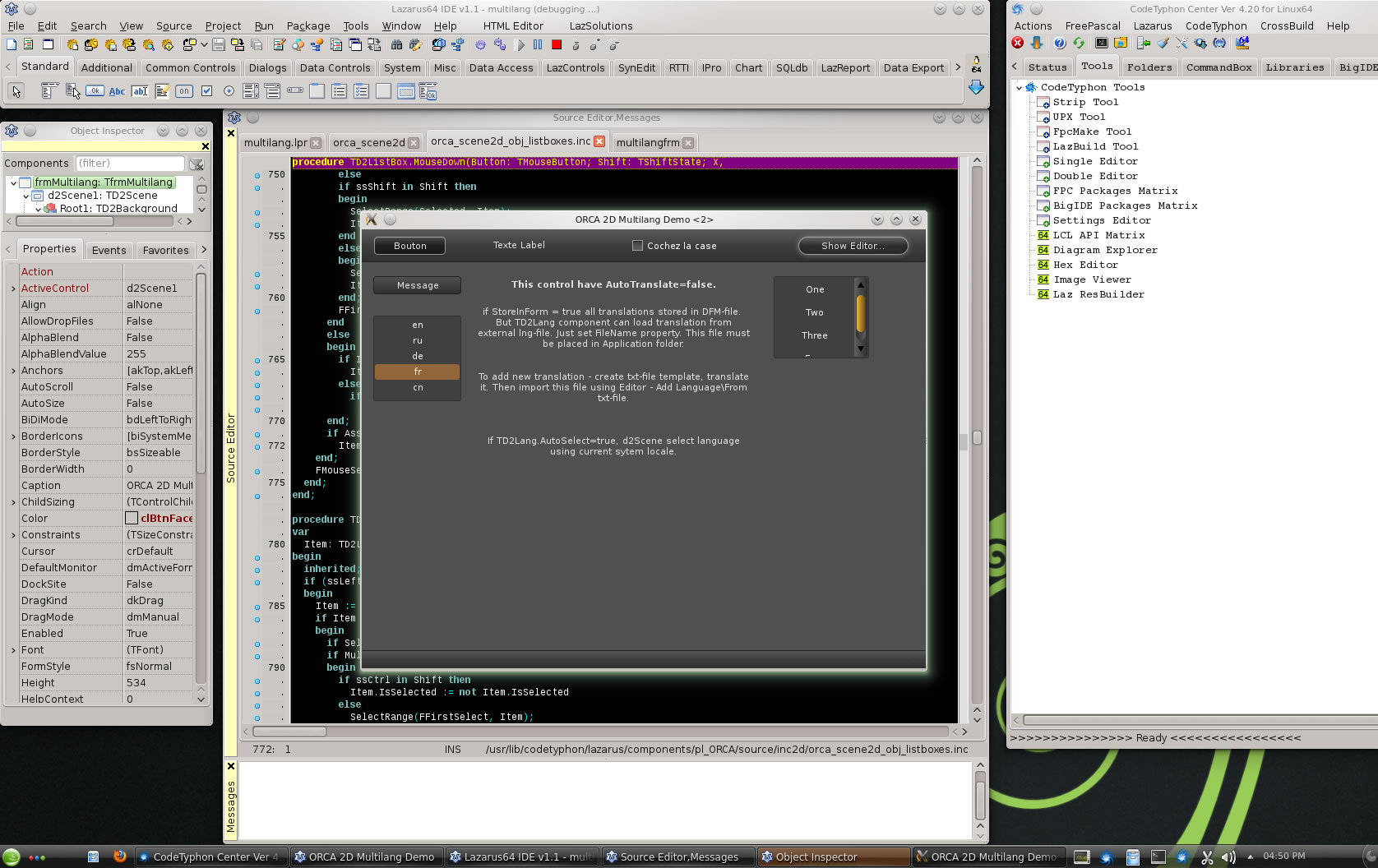The image size is (1378, 868).
Task: Click the terminal console icon in CodeTyphon Center
Action: coord(1102,43)
